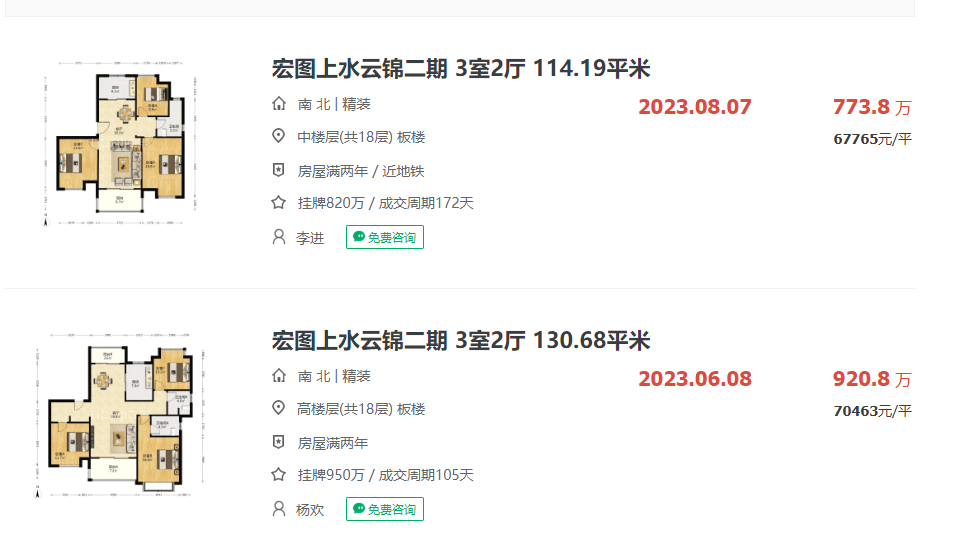969x552 pixels.
Task: Click the 773.8 万 sold price
Action: click(872, 107)
